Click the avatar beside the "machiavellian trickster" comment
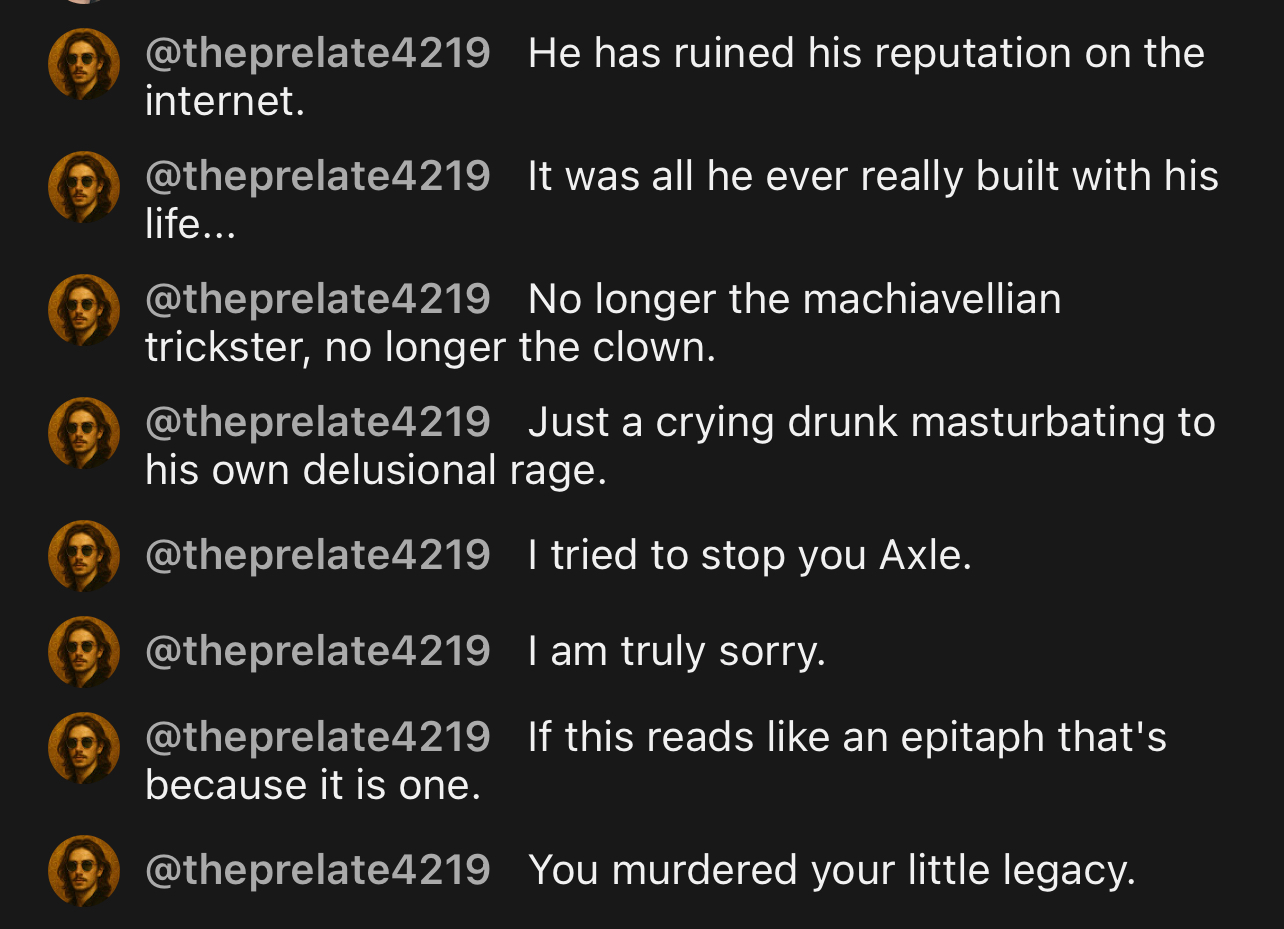This screenshot has height=929, width=1284. click(x=84, y=310)
